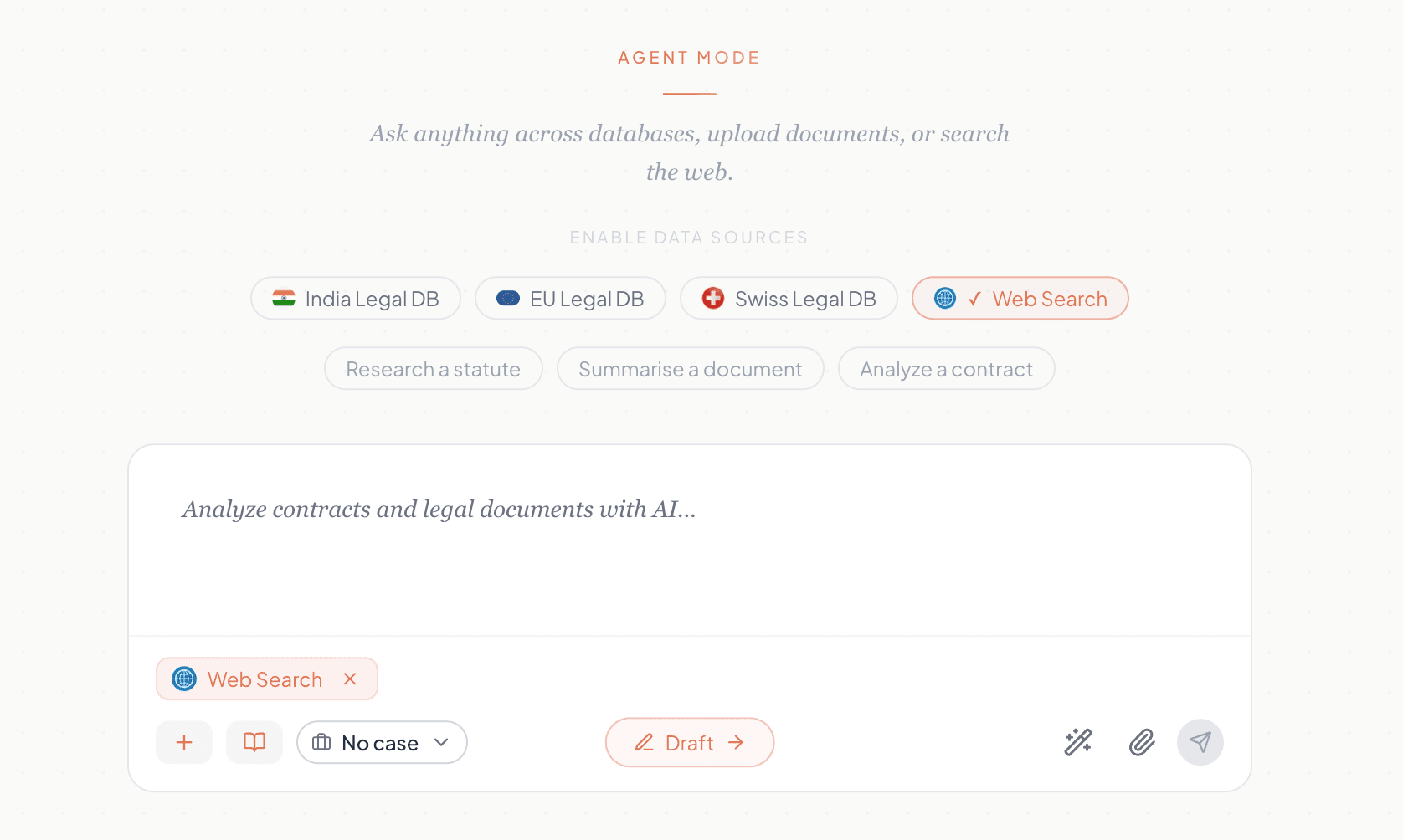Image resolution: width=1403 pixels, height=840 pixels.
Task: Enable the EU Legal DB data source
Action: (570, 298)
